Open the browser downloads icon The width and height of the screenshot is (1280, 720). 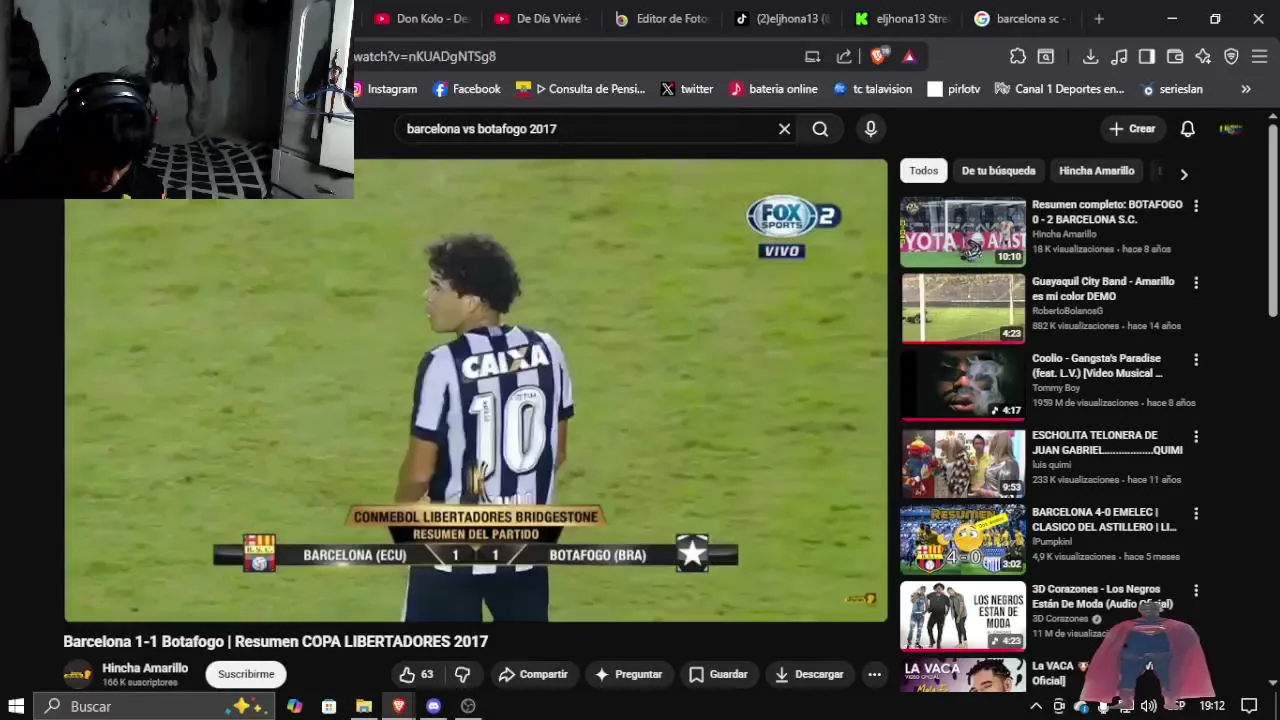tap(1091, 56)
